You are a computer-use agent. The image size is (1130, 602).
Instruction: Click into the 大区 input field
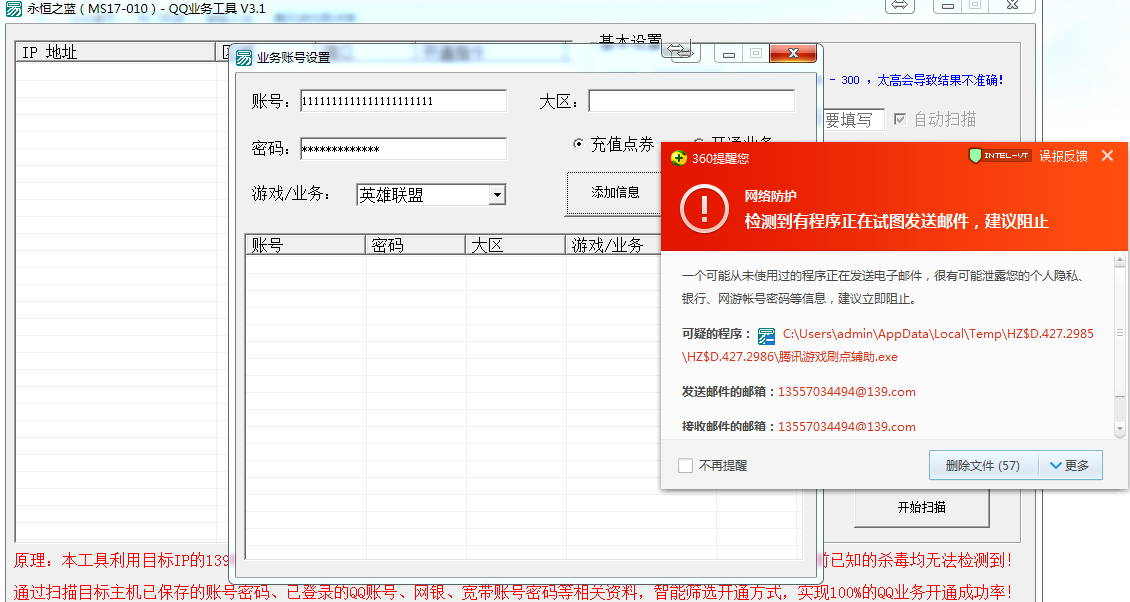tap(692, 101)
